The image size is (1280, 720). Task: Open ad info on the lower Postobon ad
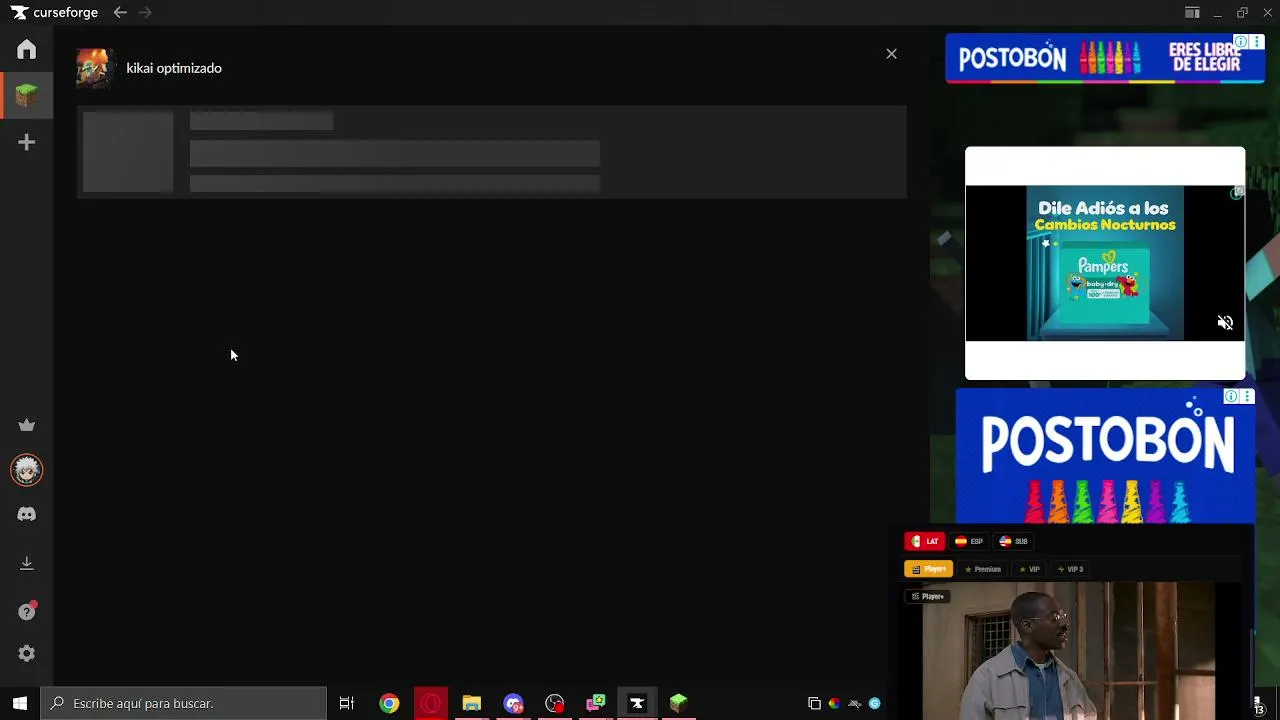tap(1231, 397)
